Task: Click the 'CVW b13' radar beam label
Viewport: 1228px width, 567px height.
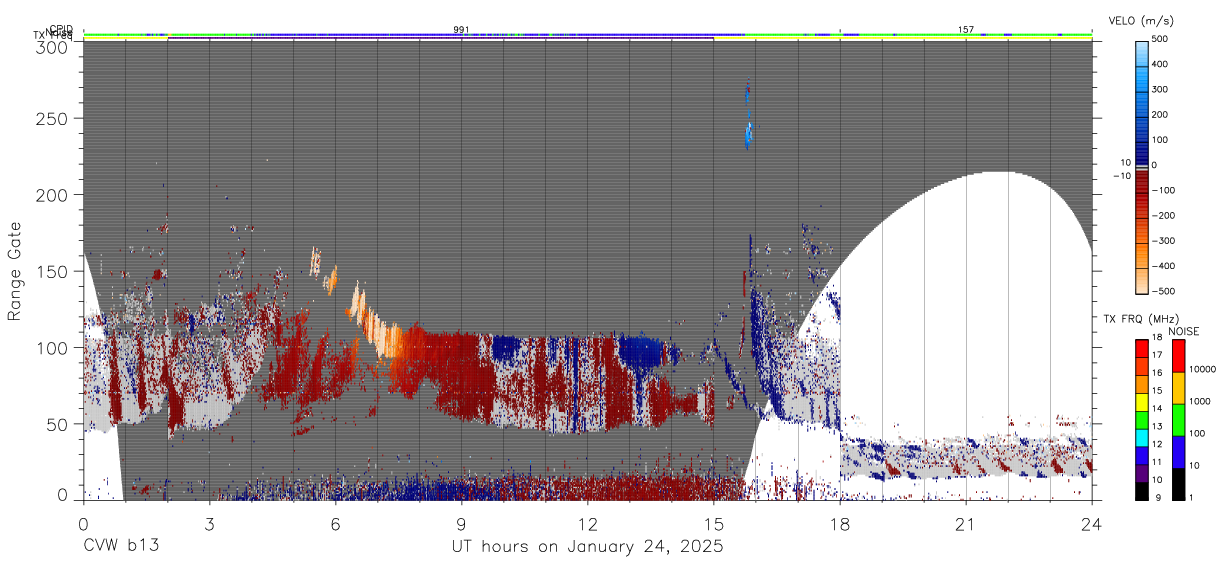Action: (120, 547)
